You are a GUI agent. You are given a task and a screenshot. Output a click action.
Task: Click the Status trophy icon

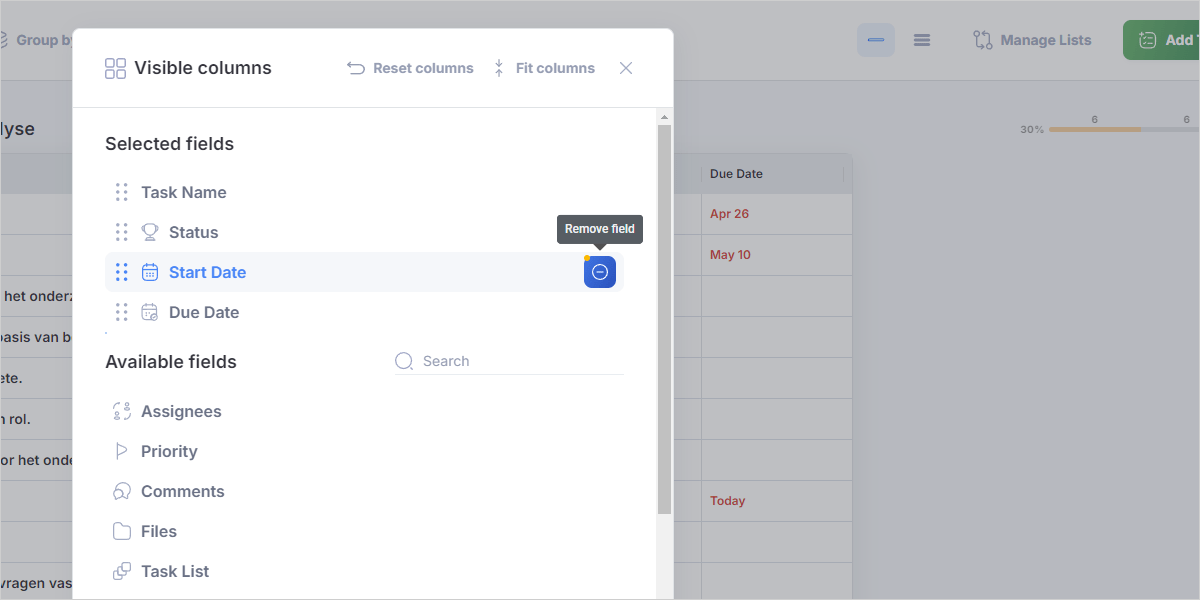pyautogui.click(x=150, y=232)
